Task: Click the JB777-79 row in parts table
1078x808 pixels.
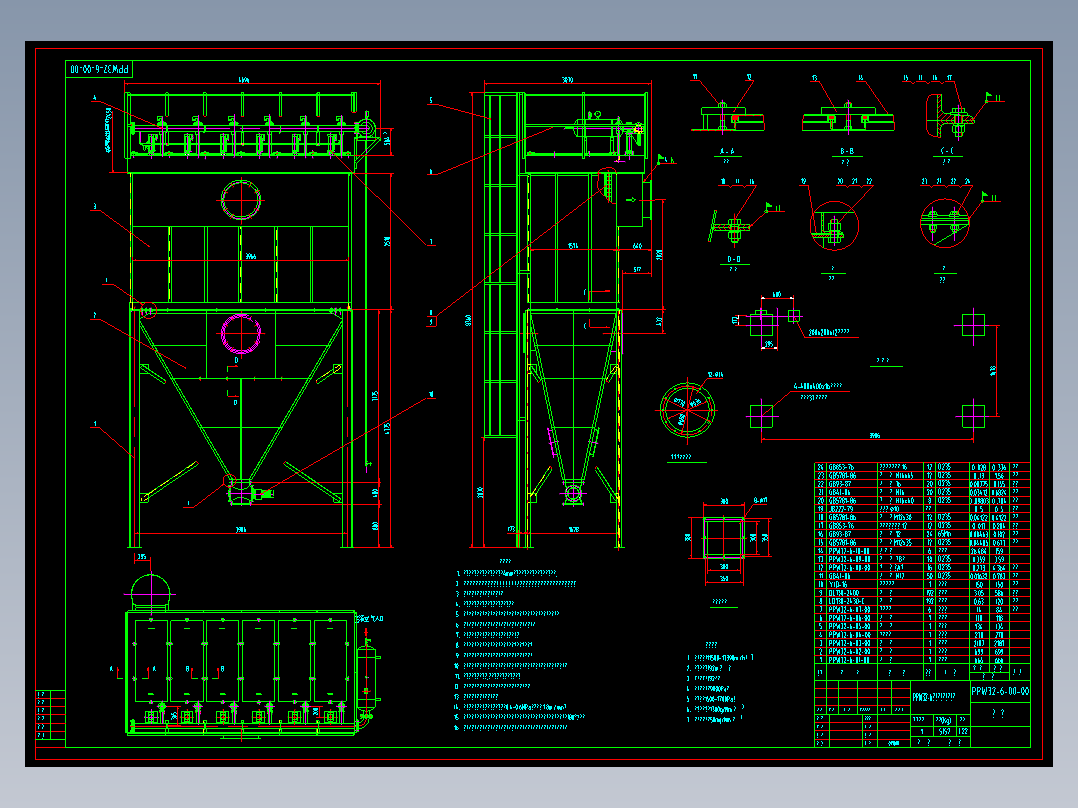Action: click(922, 509)
